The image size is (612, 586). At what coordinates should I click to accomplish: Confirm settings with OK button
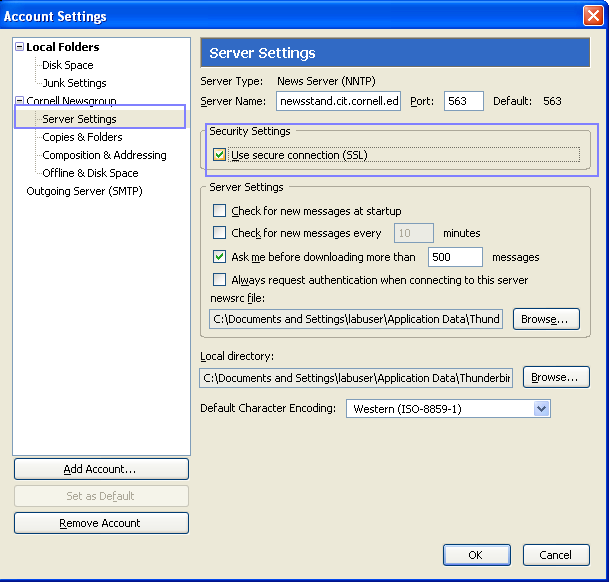coord(475,555)
